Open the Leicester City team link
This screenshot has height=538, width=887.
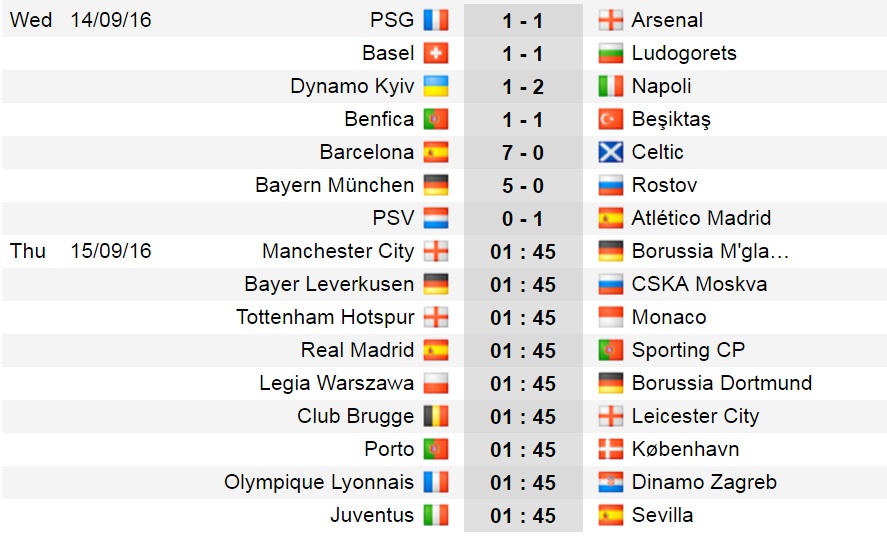(695, 416)
